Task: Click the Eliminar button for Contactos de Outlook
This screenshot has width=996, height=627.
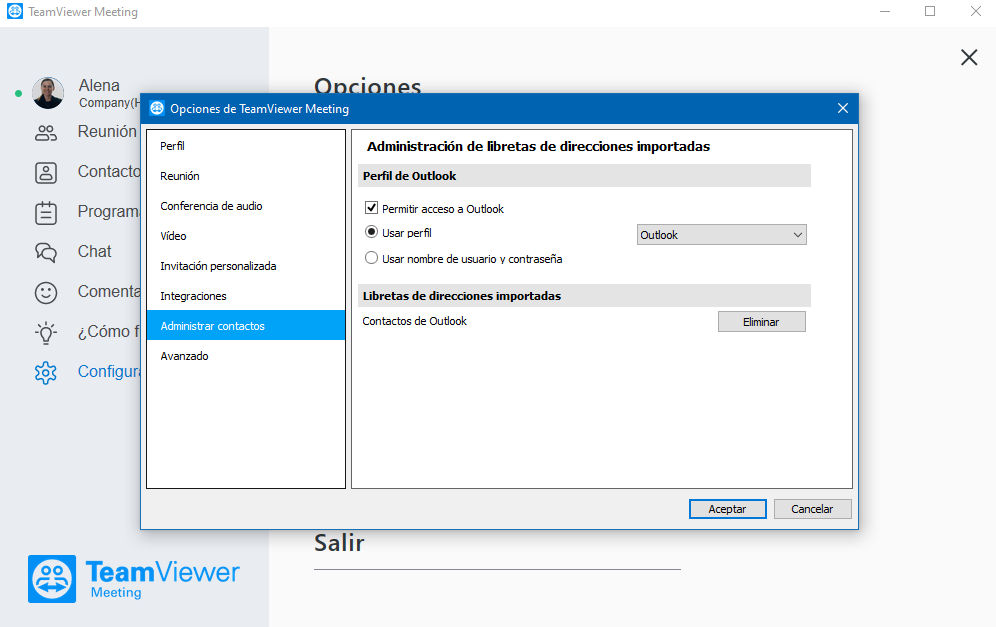Action: (762, 322)
